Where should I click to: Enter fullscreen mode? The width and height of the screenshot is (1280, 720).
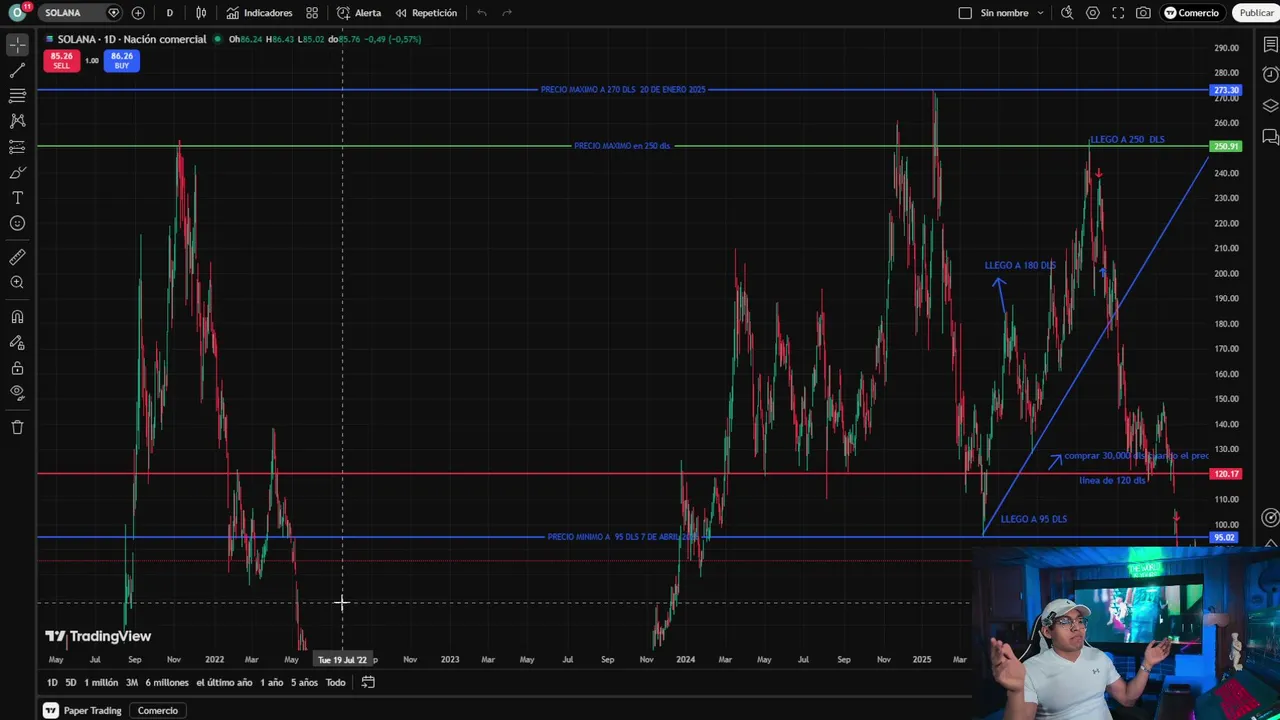[1118, 13]
